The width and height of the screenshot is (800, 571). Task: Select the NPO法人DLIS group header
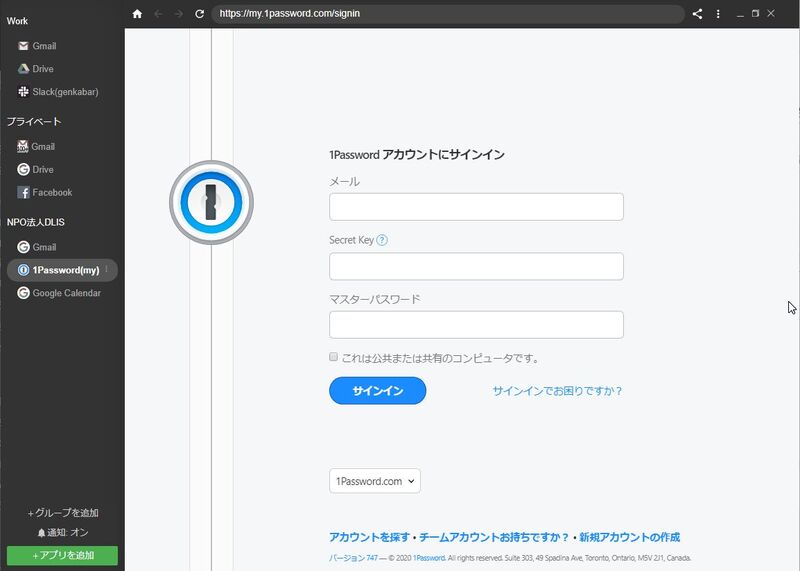[x=36, y=222]
